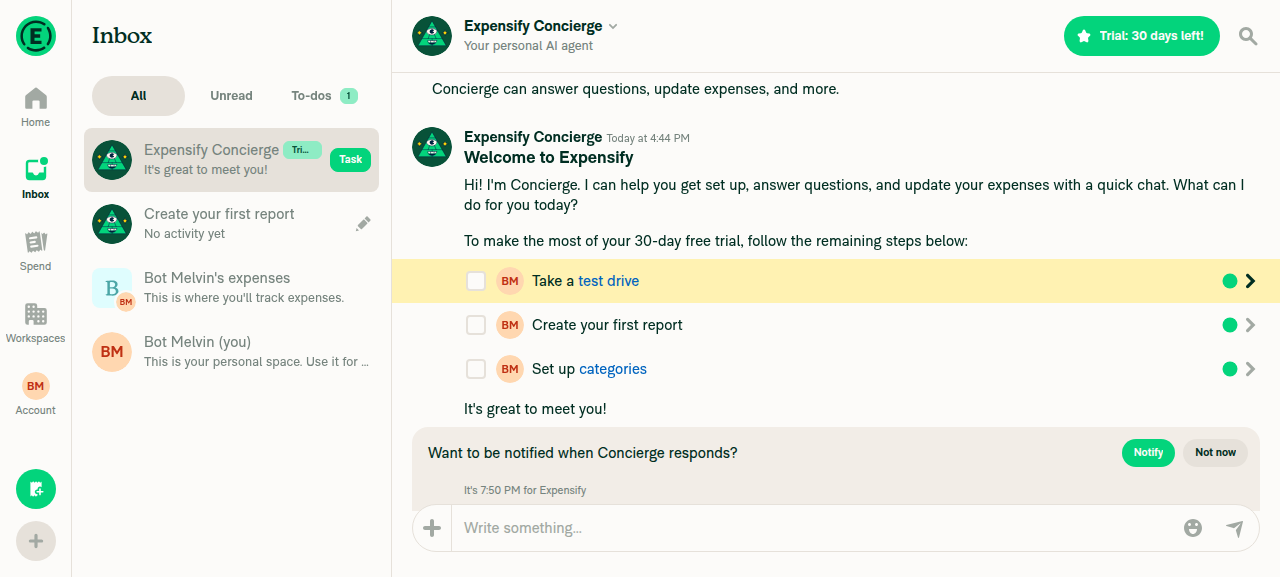Select the Unread inbox filter
This screenshot has height=577, width=1280.
coord(231,96)
